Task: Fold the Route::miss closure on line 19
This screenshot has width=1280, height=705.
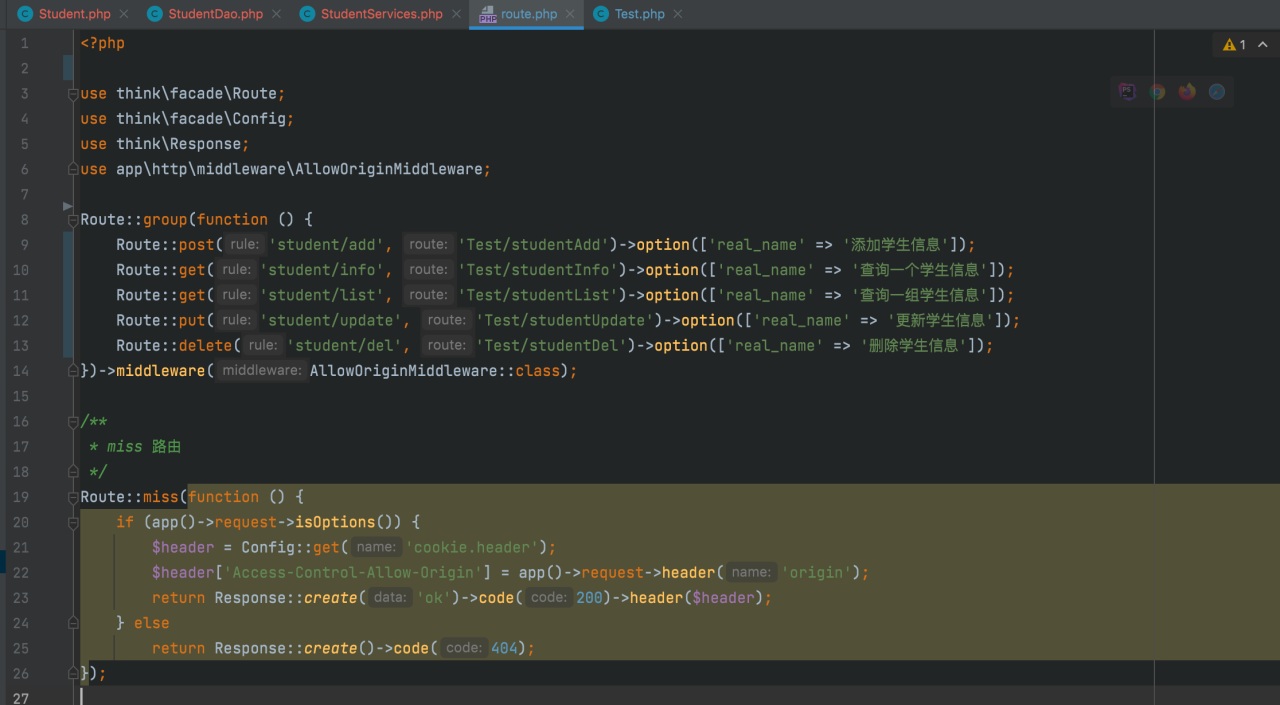Action: (x=72, y=497)
